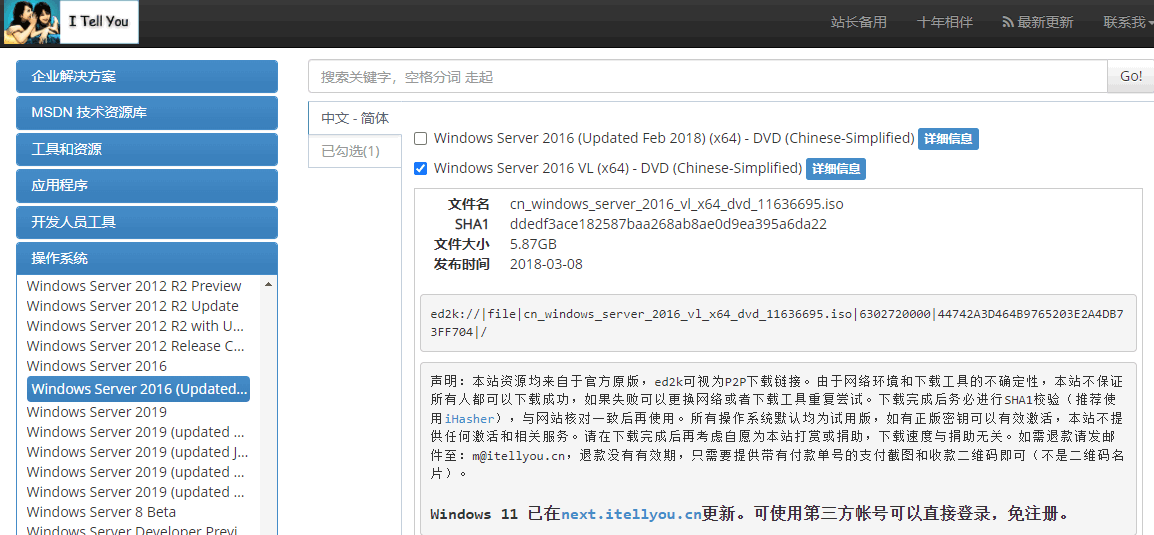Open 详细信息 for Updated Feb 2018 DVD

948,139
